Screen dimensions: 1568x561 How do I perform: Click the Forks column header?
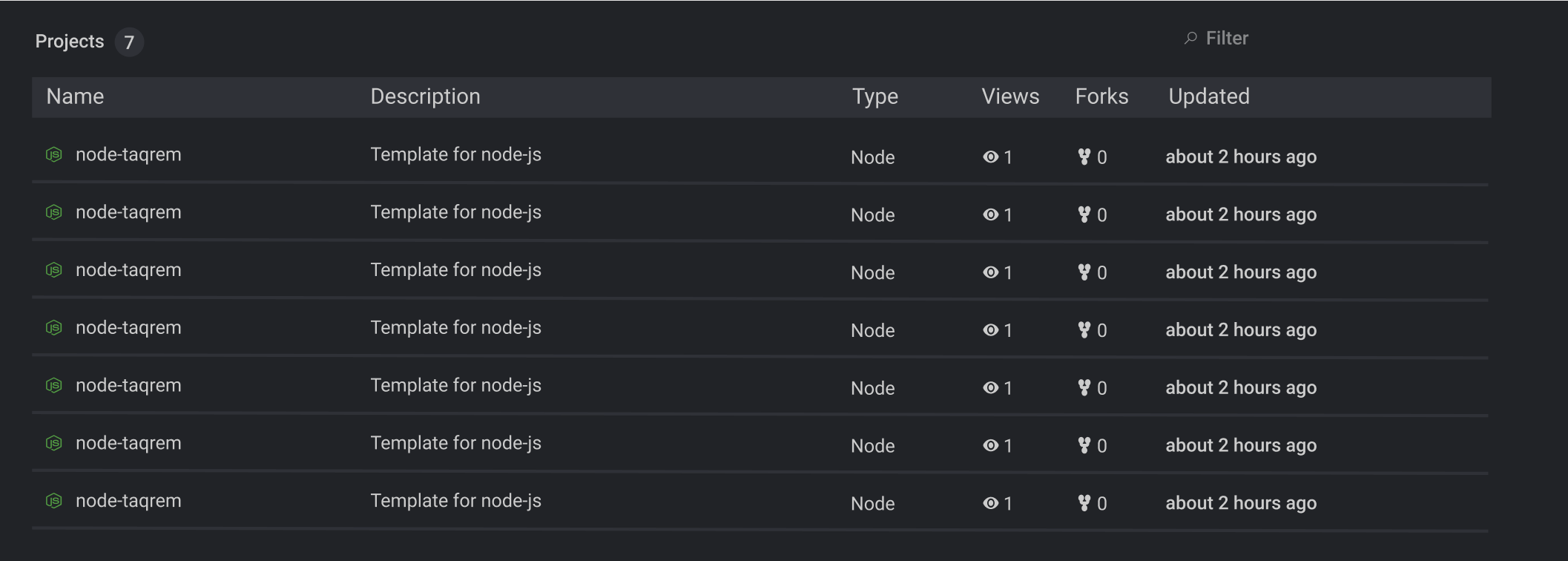(x=1101, y=96)
